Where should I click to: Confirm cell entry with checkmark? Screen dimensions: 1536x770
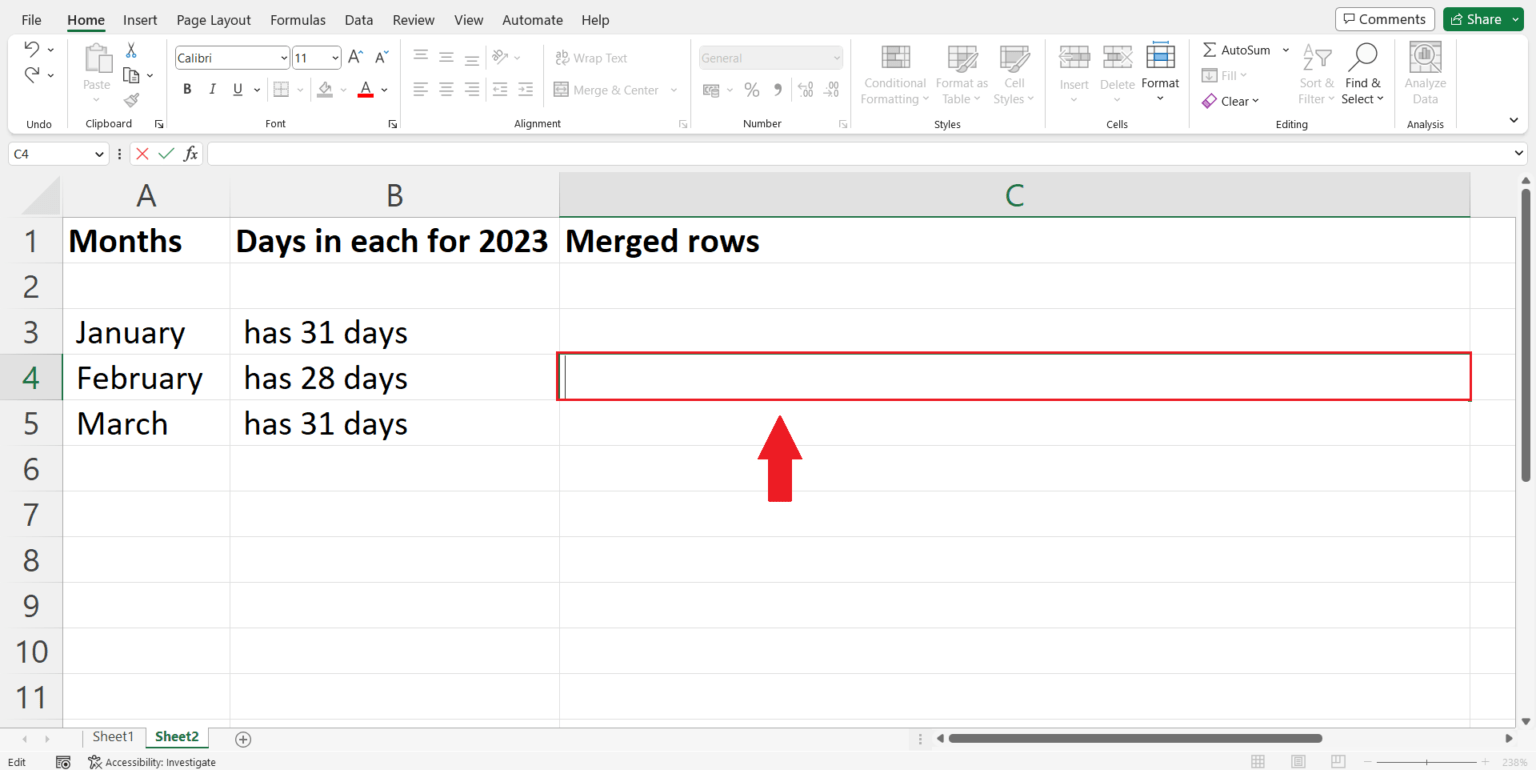(x=166, y=153)
